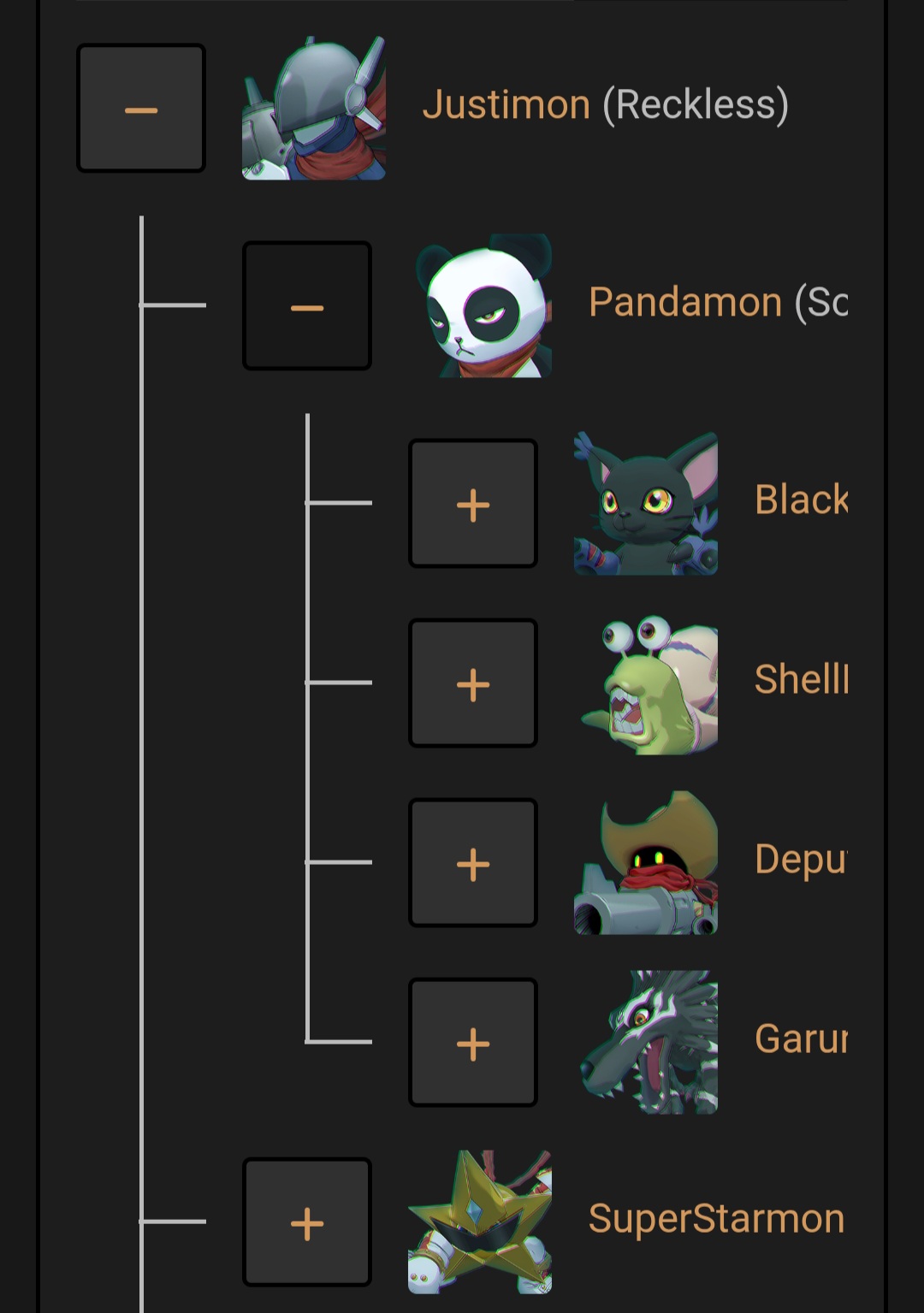This screenshot has width=924, height=1313.
Task: Open the Justimon (Reckless) name link
Action: (x=605, y=105)
